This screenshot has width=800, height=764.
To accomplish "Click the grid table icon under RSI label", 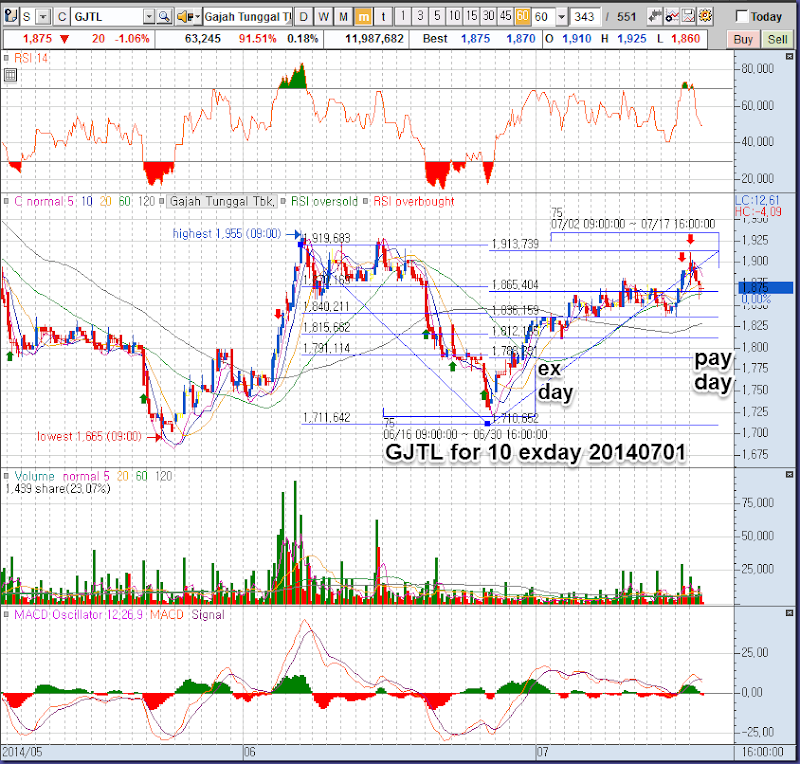I will 10,76.
